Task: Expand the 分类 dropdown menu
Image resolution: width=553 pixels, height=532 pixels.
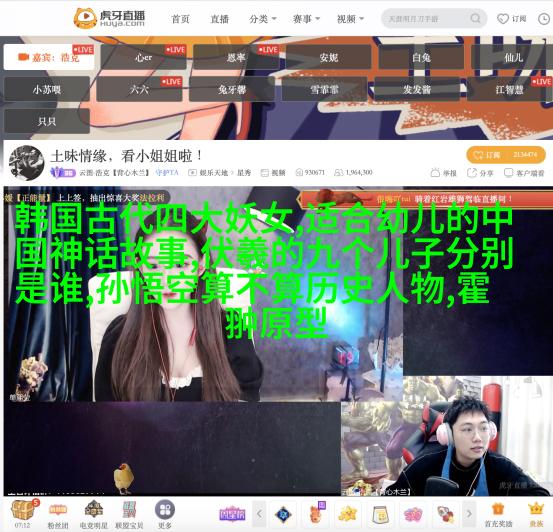Action: click(x=263, y=19)
